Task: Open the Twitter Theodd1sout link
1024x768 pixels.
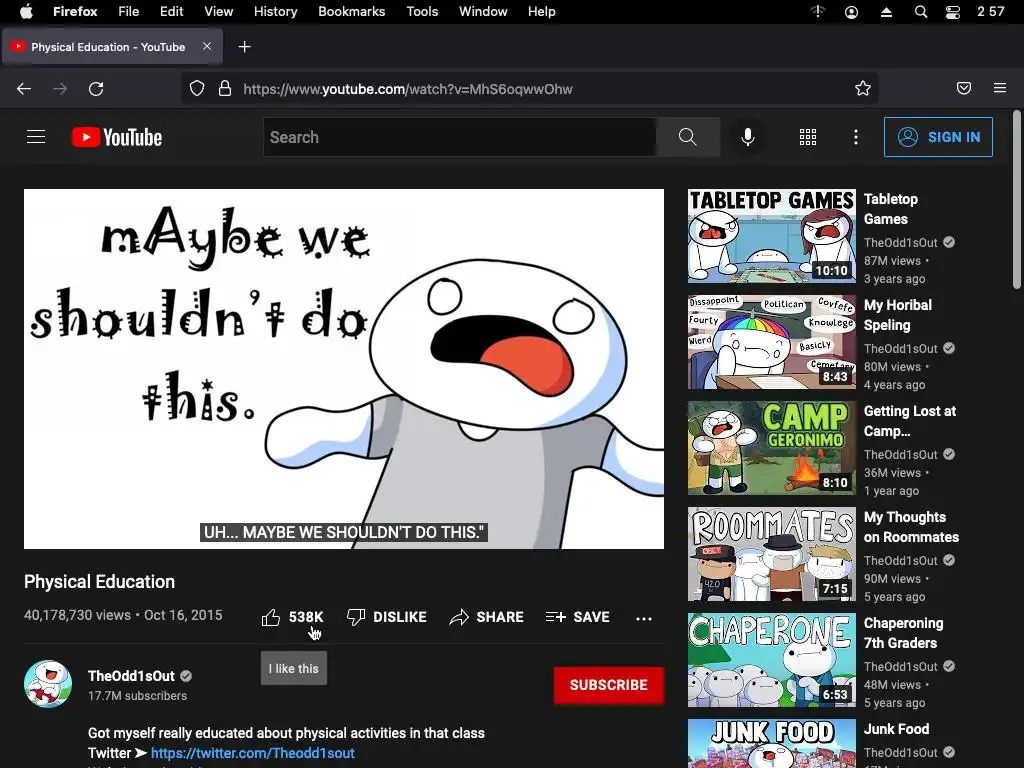Action: [253, 753]
